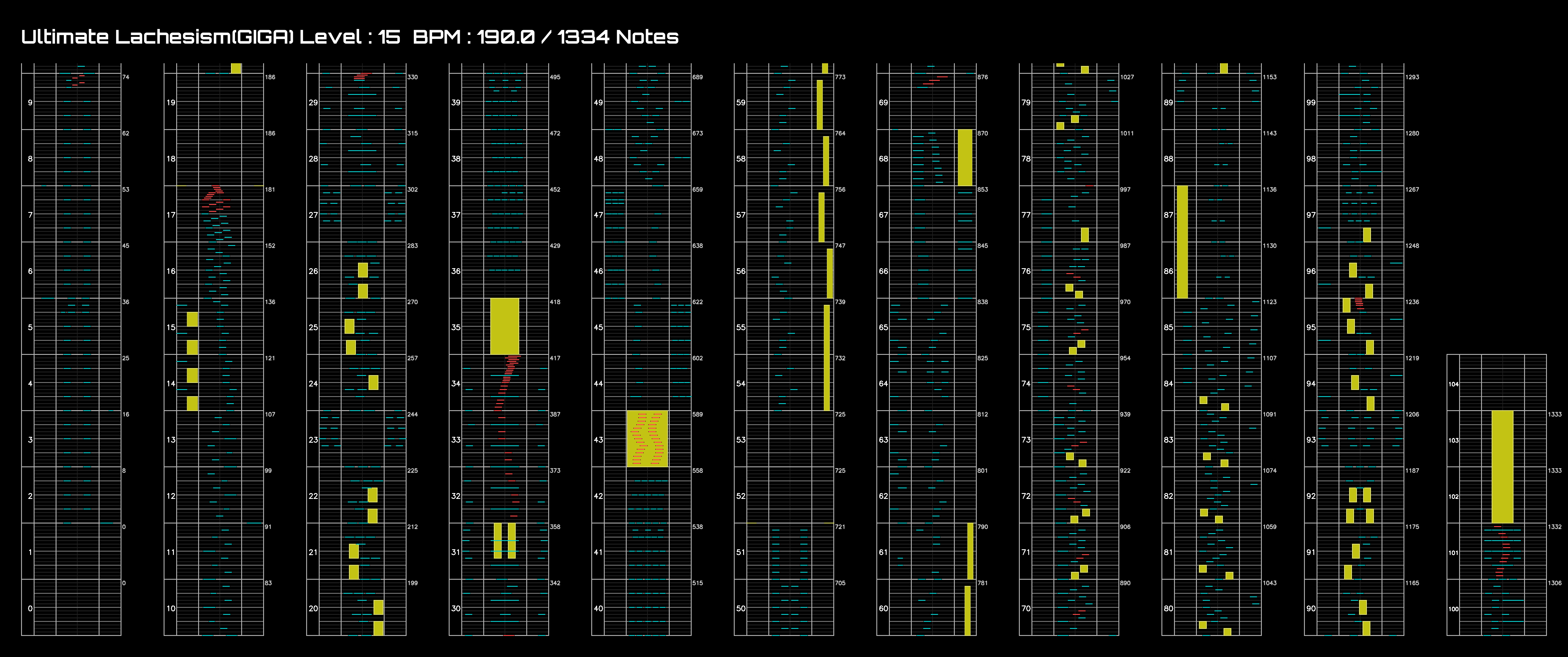Click note count '689'
The image size is (1568, 657).
click(698, 77)
